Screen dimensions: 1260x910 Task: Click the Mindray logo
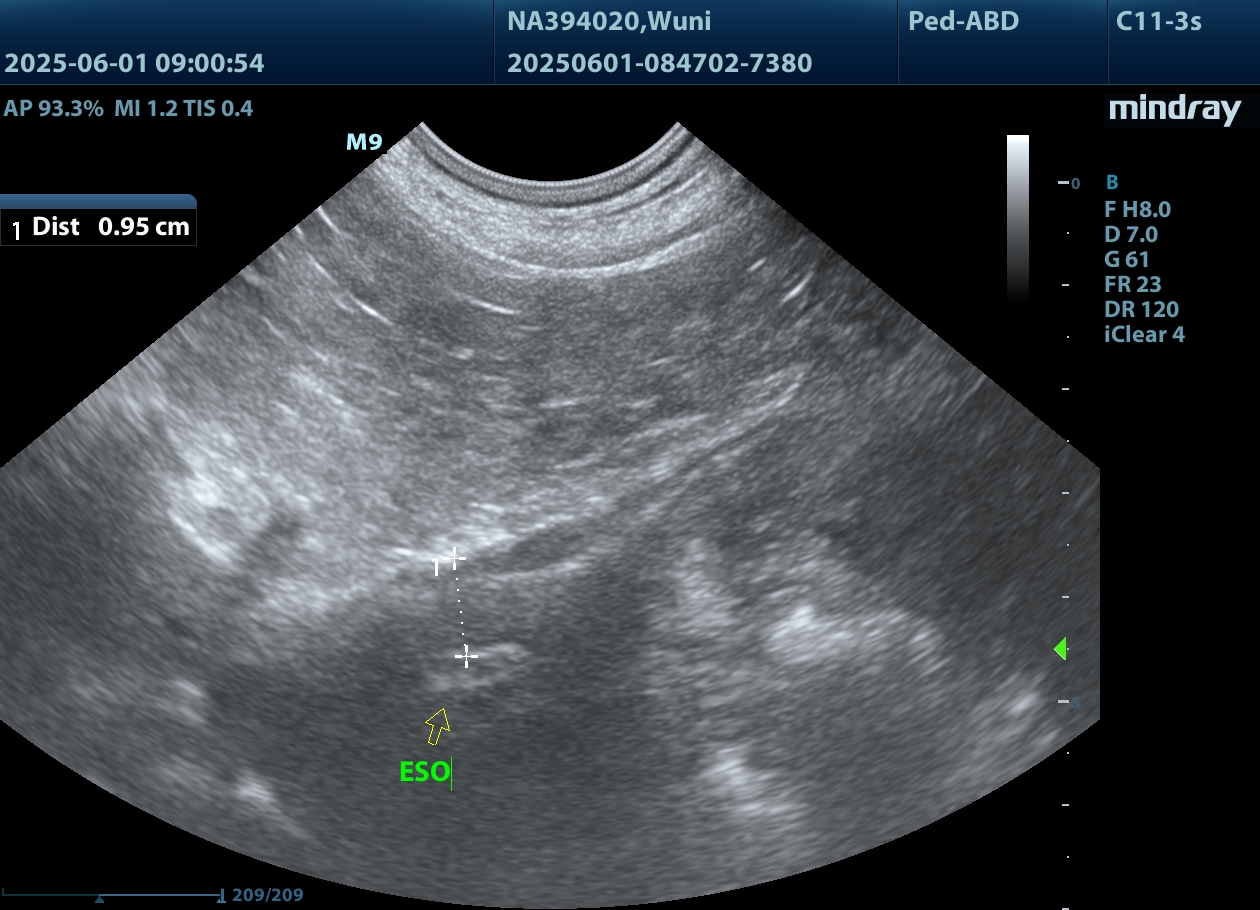tap(1174, 110)
